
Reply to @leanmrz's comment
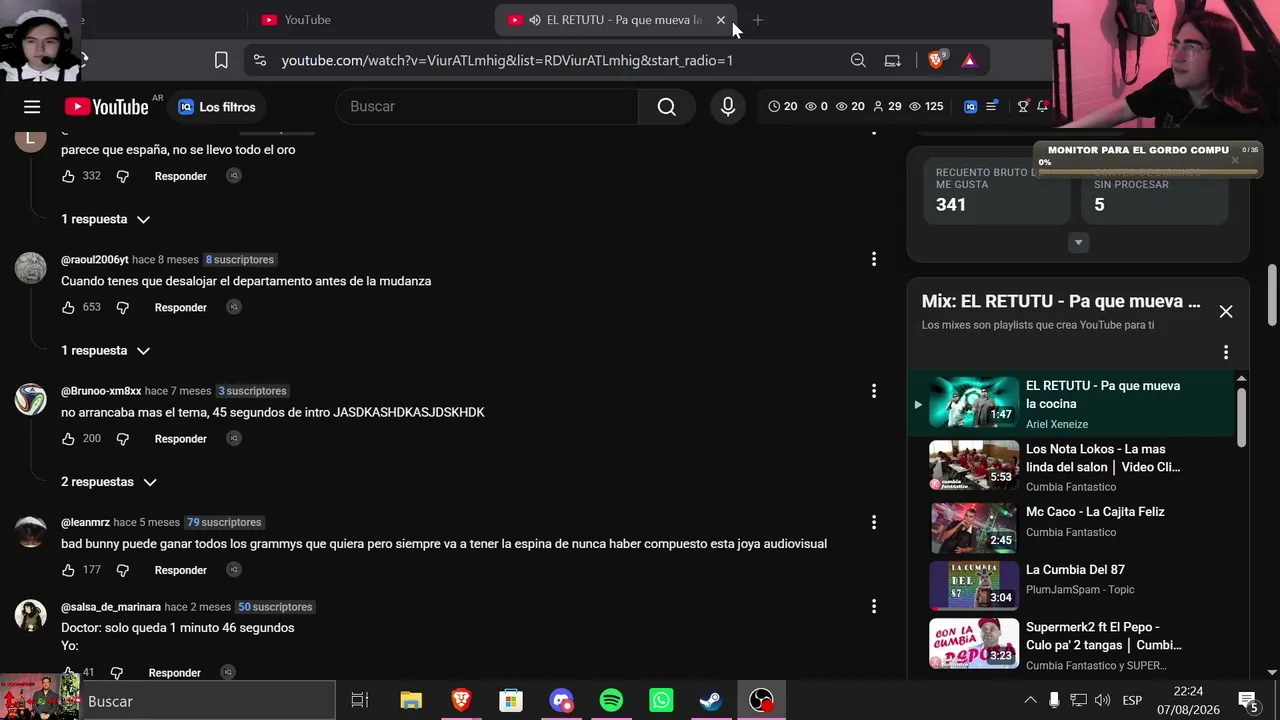point(180,570)
